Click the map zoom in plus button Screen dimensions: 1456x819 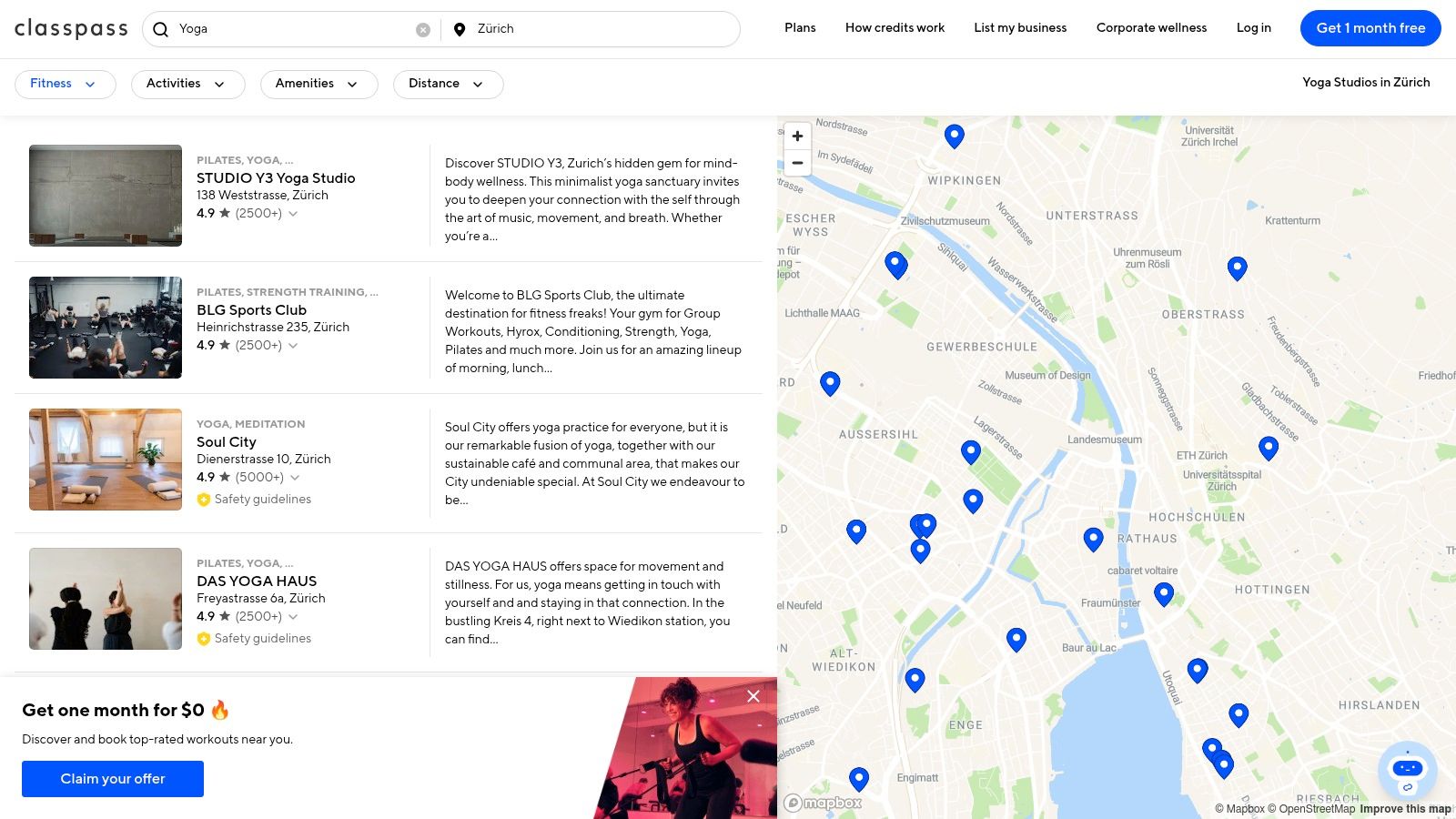(797, 136)
